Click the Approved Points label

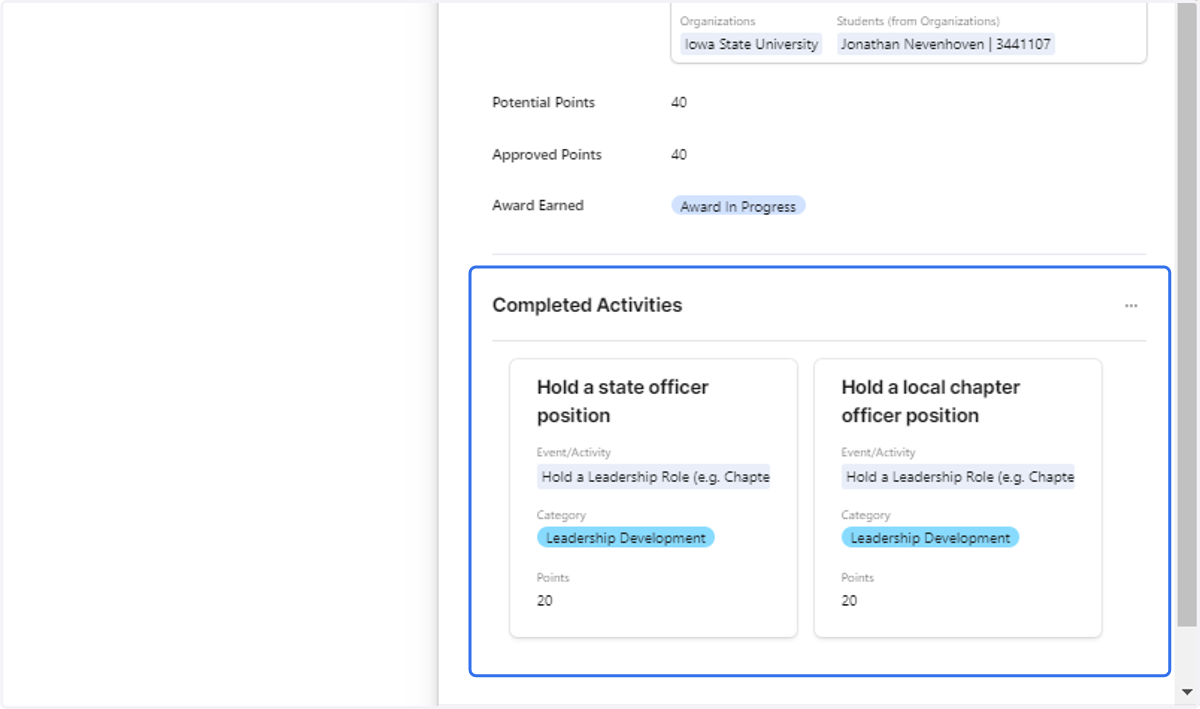(547, 154)
